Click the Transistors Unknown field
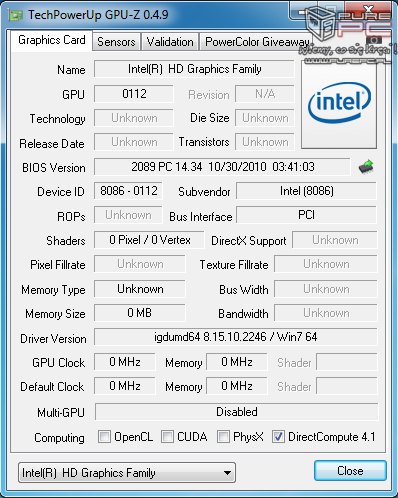The image size is (398, 498). [265, 142]
